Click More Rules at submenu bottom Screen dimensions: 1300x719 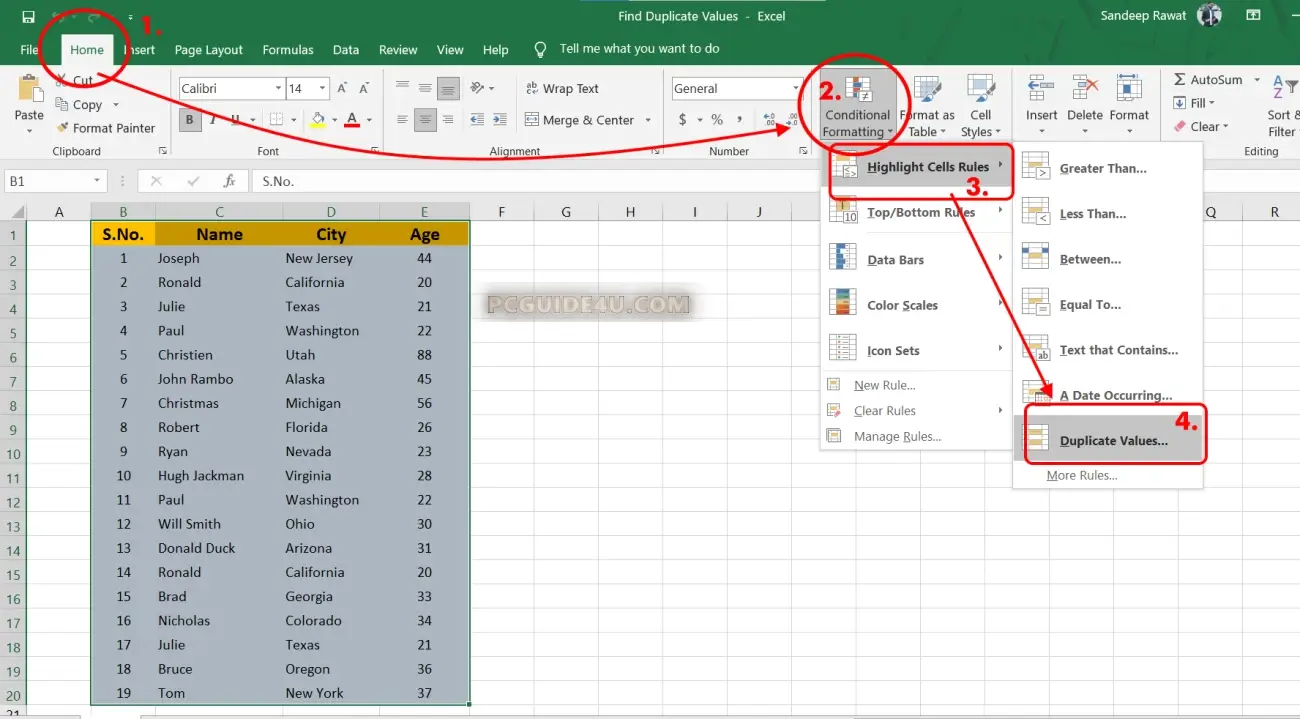tap(1081, 476)
